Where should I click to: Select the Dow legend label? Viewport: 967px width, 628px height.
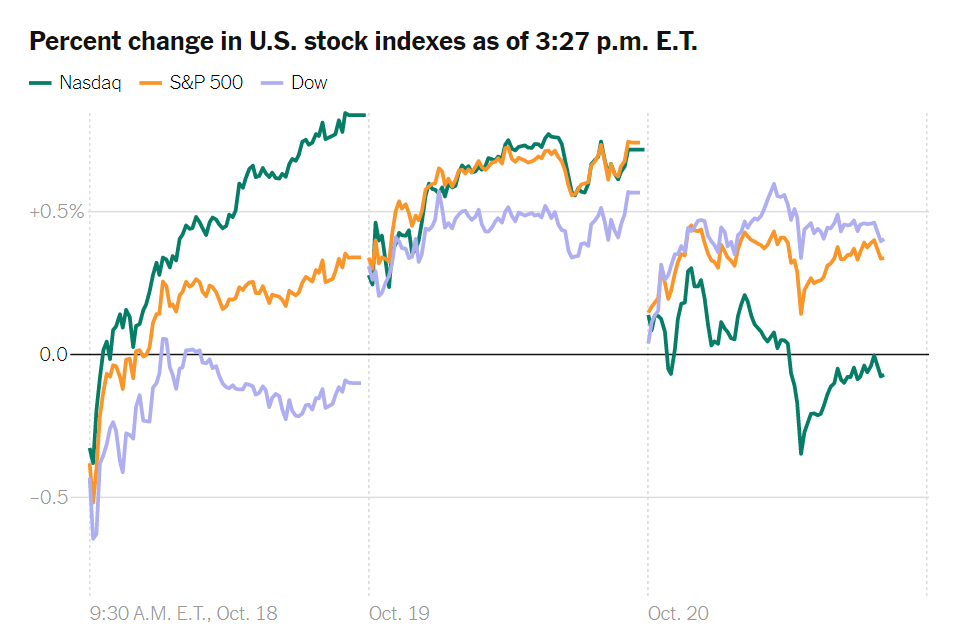tap(309, 83)
